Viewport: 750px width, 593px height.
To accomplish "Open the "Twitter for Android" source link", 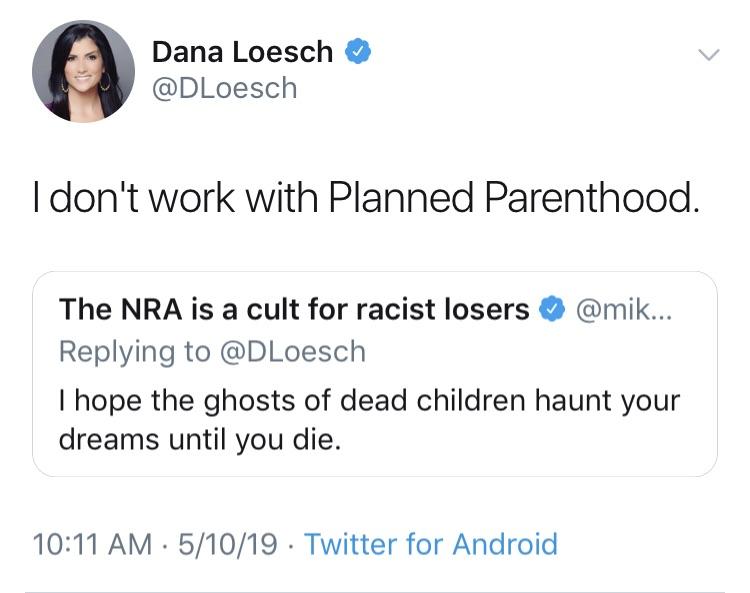I will coord(430,544).
